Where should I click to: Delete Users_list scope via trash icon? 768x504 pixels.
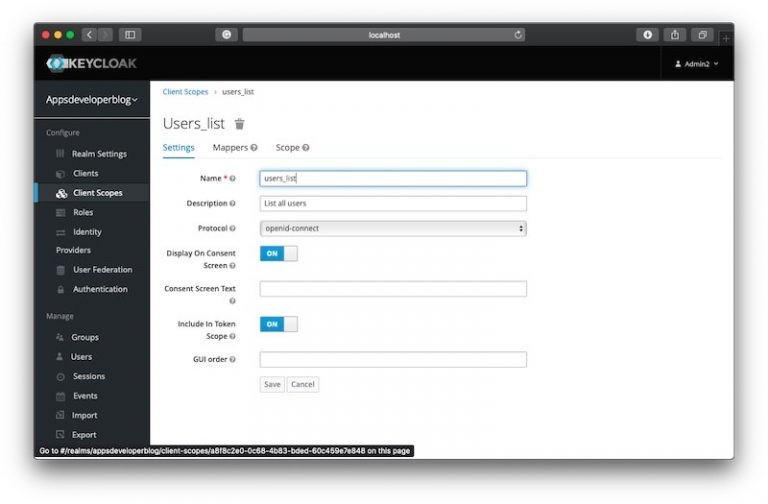[x=239, y=124]
